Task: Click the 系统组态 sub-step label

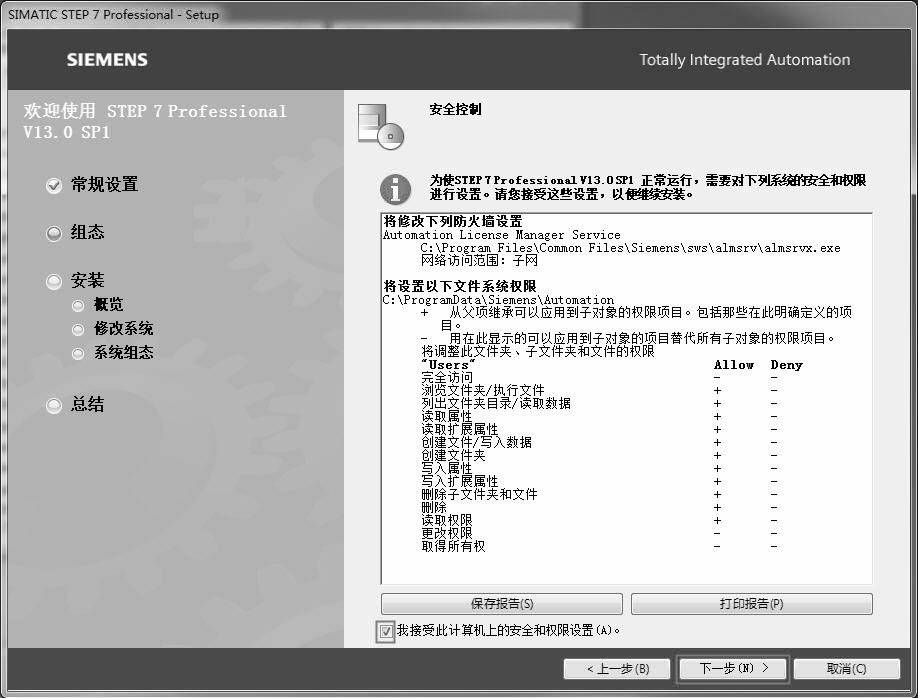Action: coord(124,353)
